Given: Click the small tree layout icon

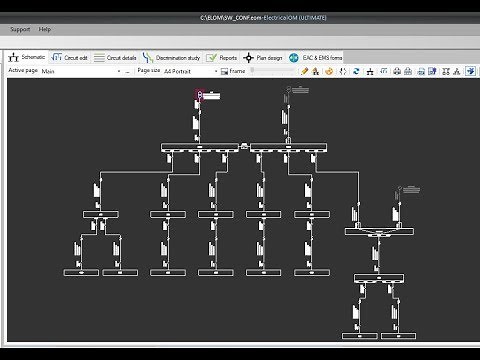Looking at the screenshot, I should click(x=457, y=71).
